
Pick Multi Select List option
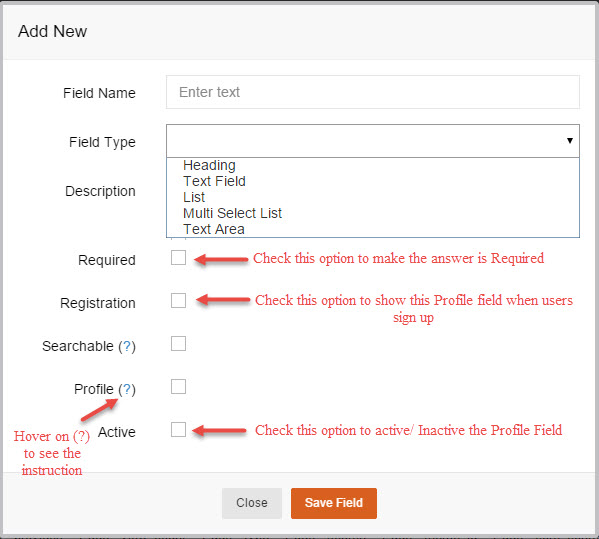tap(232, 213)
